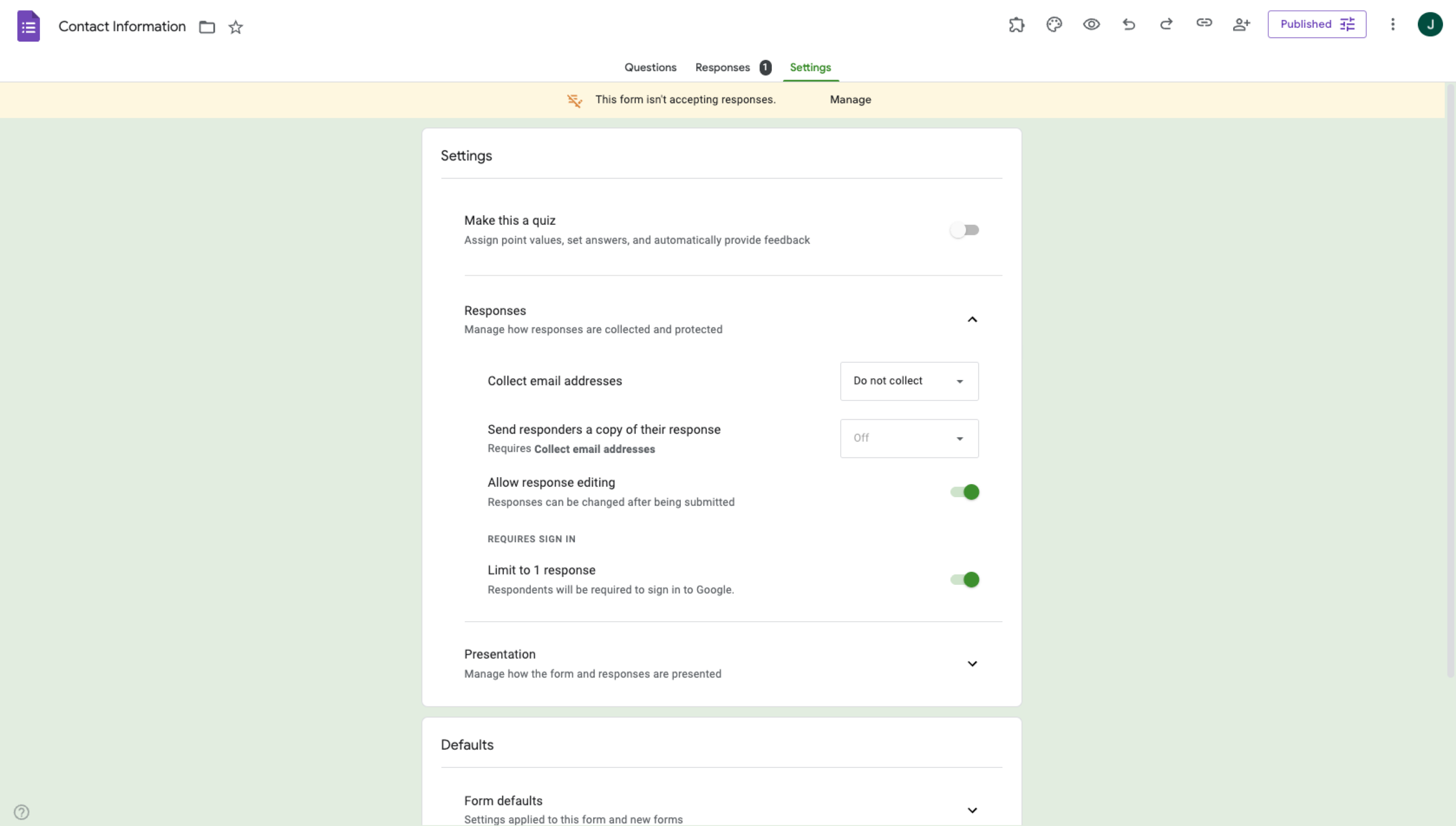
Task: Open the Collect email addresses dropdown
Action: 908,381
